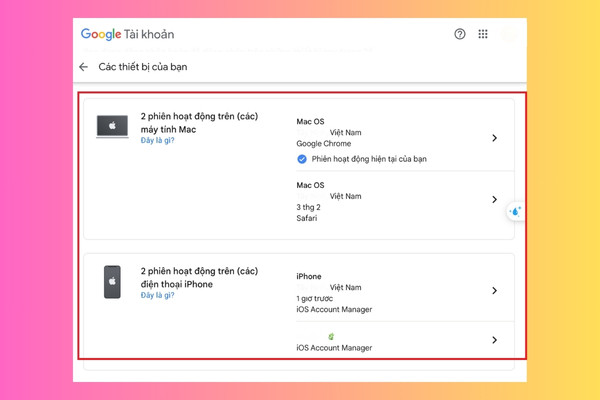Expand the Mac OS Google Chrome session chevron
The height and width of the screenshot is (400, 600).
[x=494, y=138]
